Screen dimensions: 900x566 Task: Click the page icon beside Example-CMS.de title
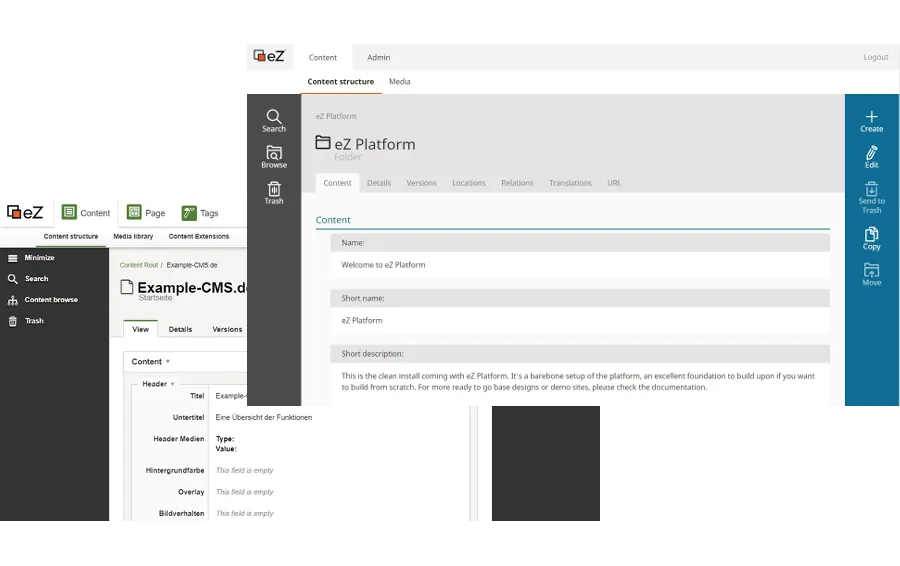coord(127,286)
